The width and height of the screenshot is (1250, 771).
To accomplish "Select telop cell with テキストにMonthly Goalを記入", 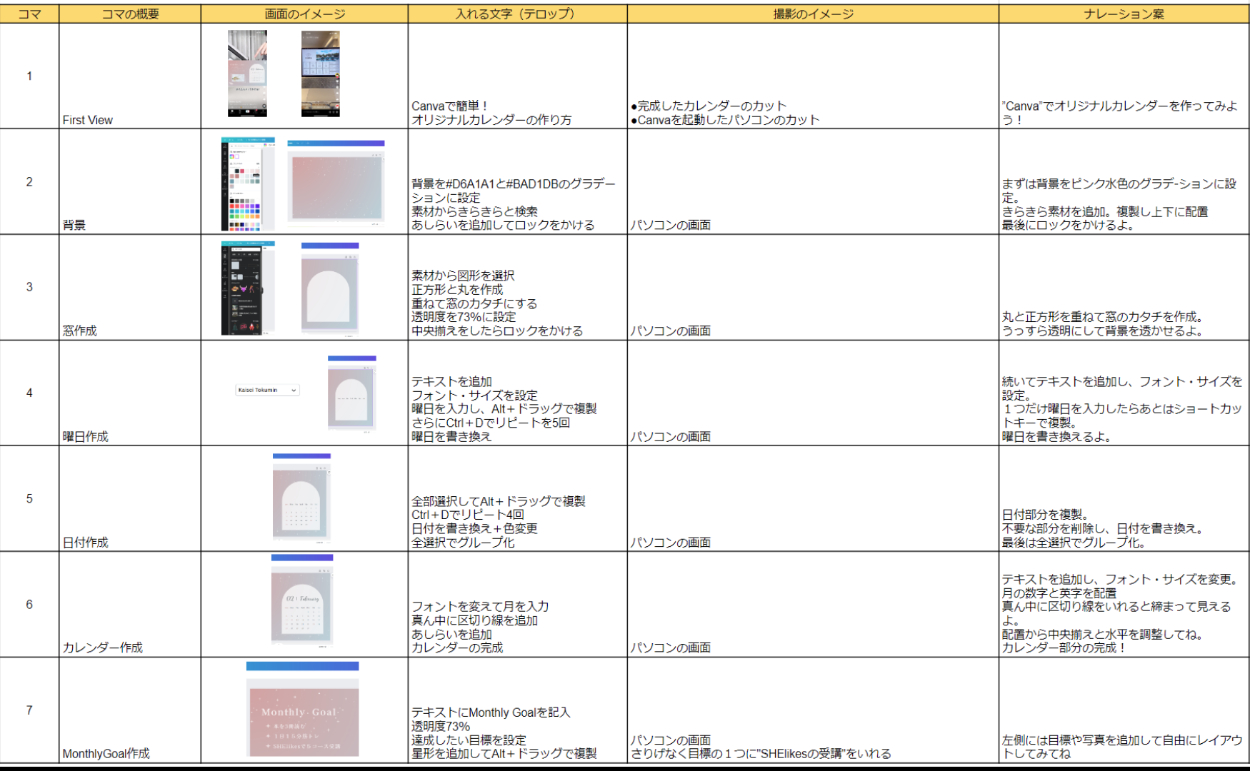I will pyautogui.click(x=517, y=710).
